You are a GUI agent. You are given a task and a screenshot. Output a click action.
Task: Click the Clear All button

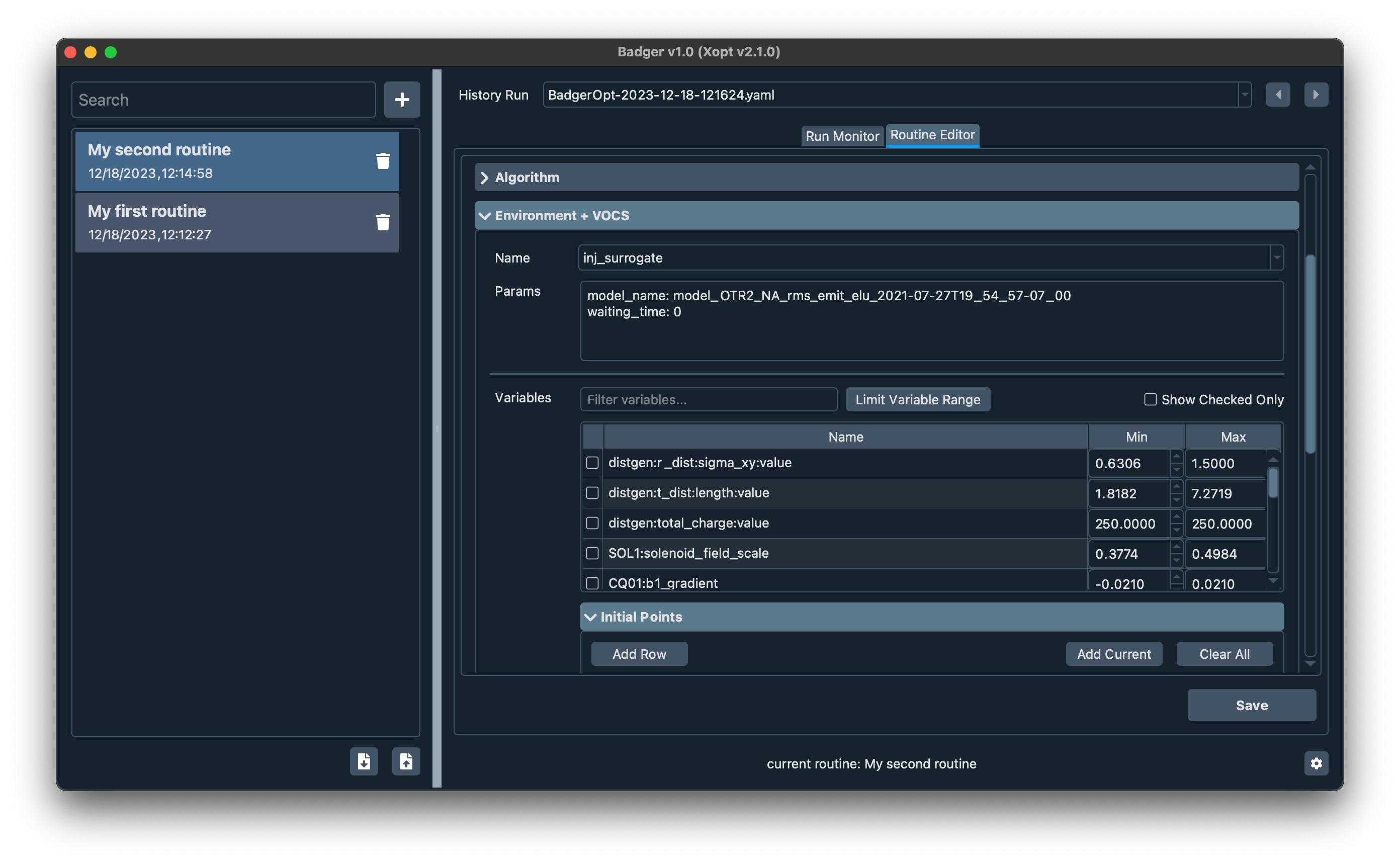click(x=1224, y=653)
